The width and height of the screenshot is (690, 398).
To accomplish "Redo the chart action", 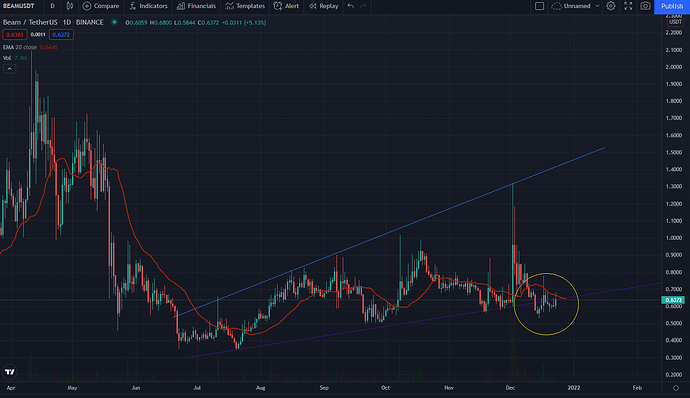I will pyautogui.click(x=363, y=6).
